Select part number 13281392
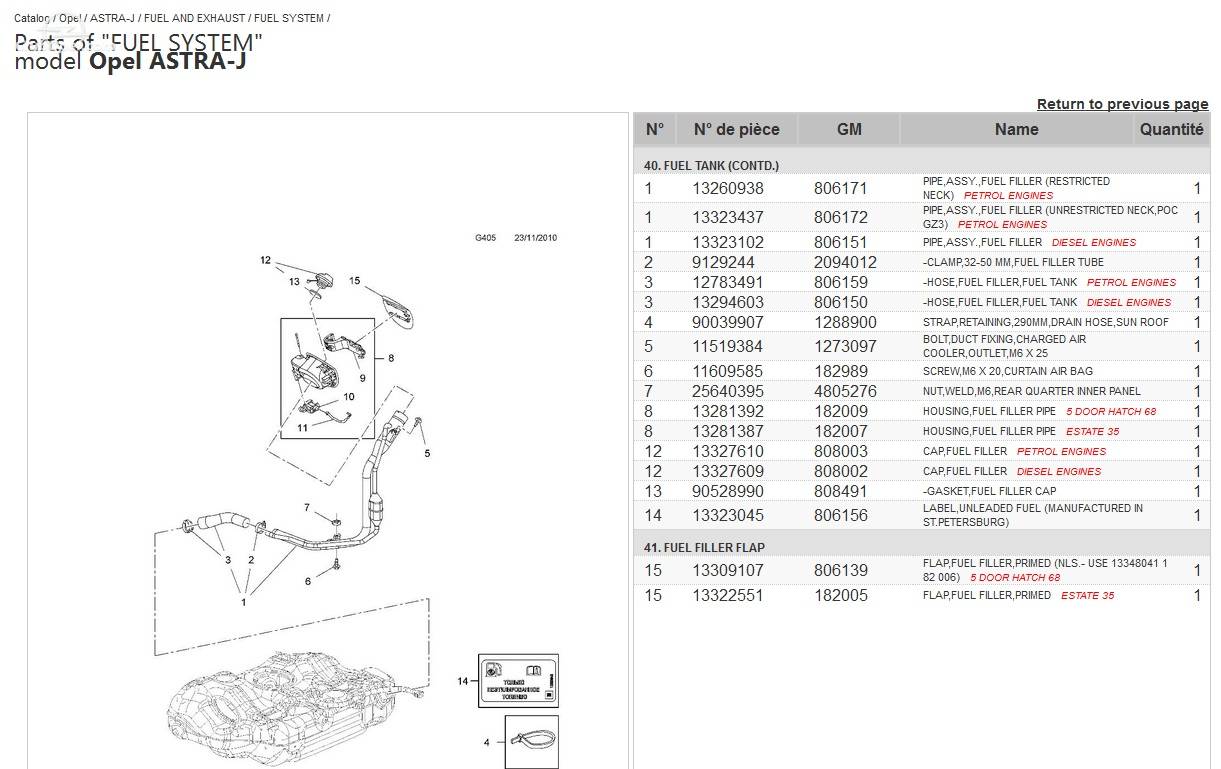The image size is (1221, 769). tap(727, 411)
